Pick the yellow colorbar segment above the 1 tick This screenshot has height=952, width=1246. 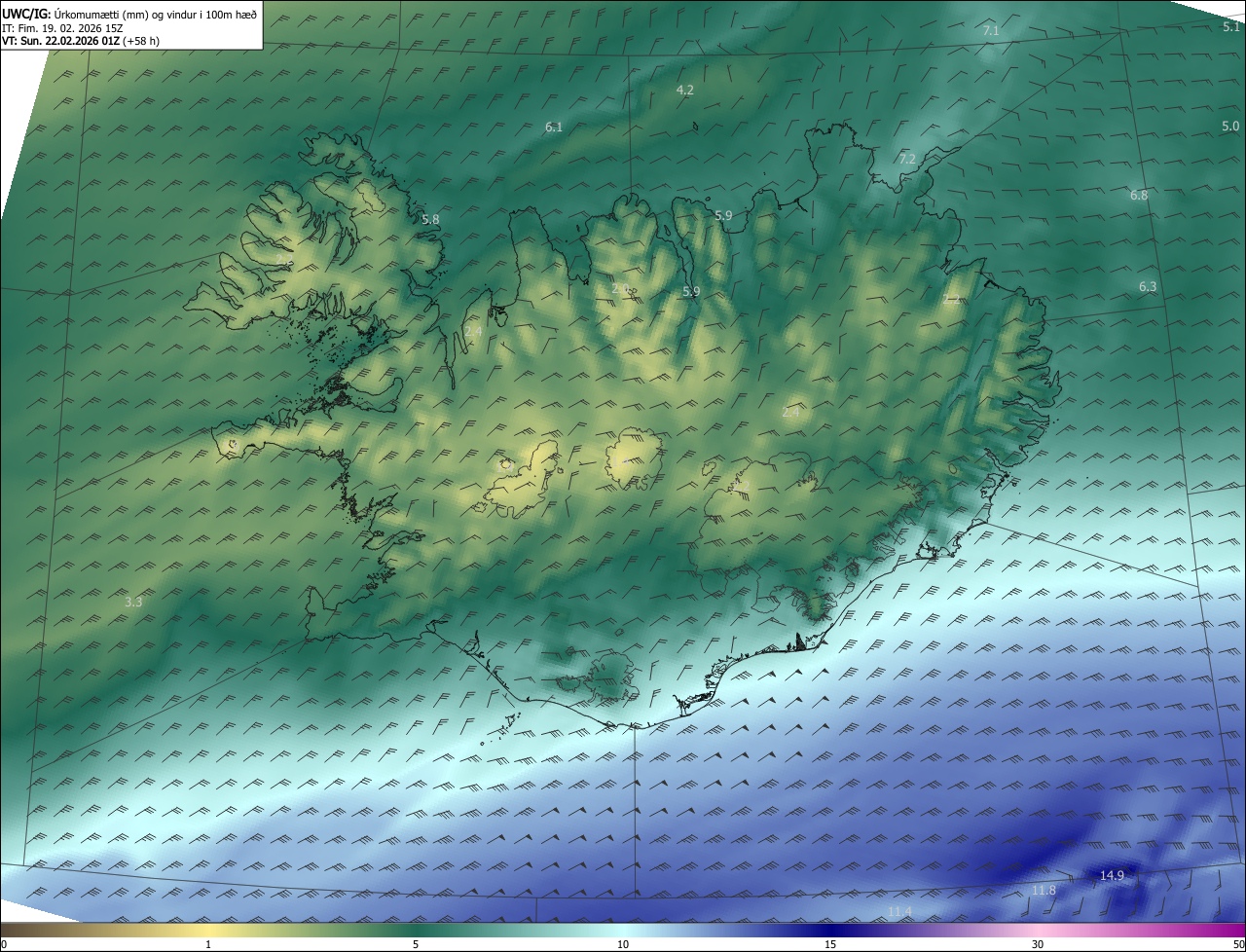[x=208, y=930]
